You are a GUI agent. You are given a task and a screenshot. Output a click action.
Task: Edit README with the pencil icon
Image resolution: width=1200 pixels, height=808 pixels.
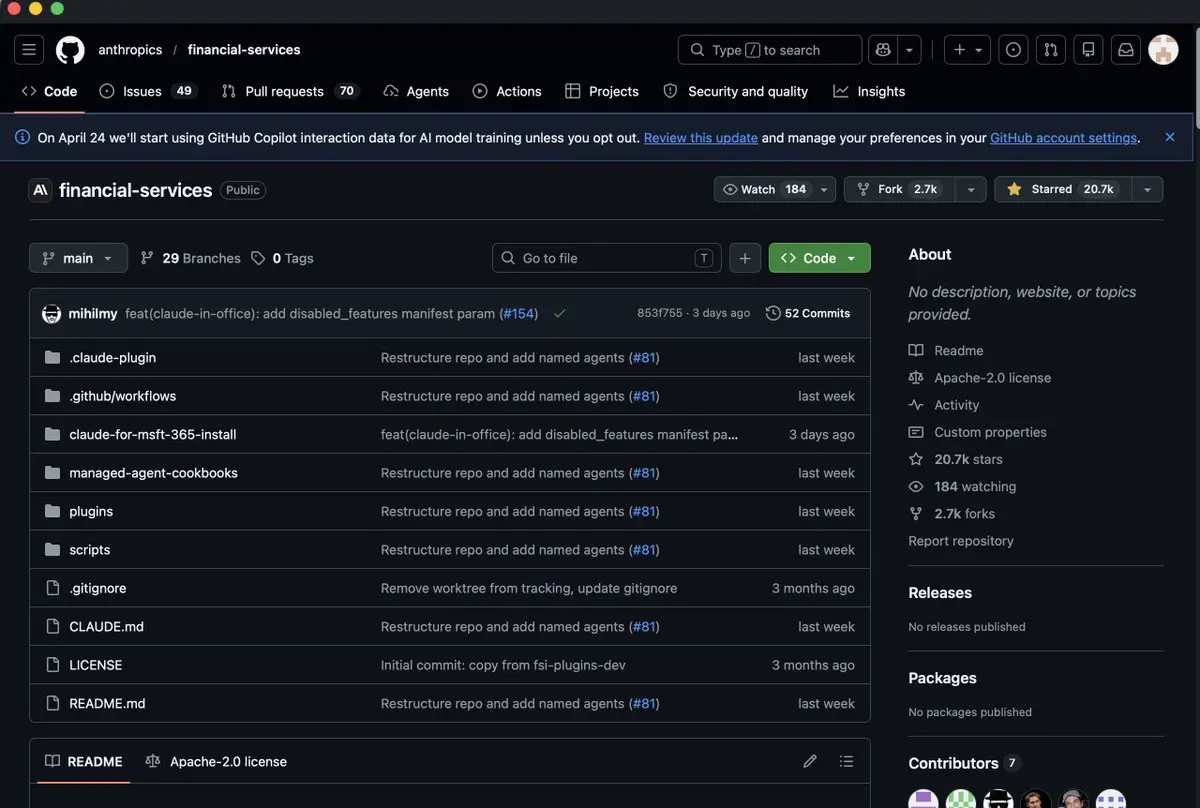(810, 762)
